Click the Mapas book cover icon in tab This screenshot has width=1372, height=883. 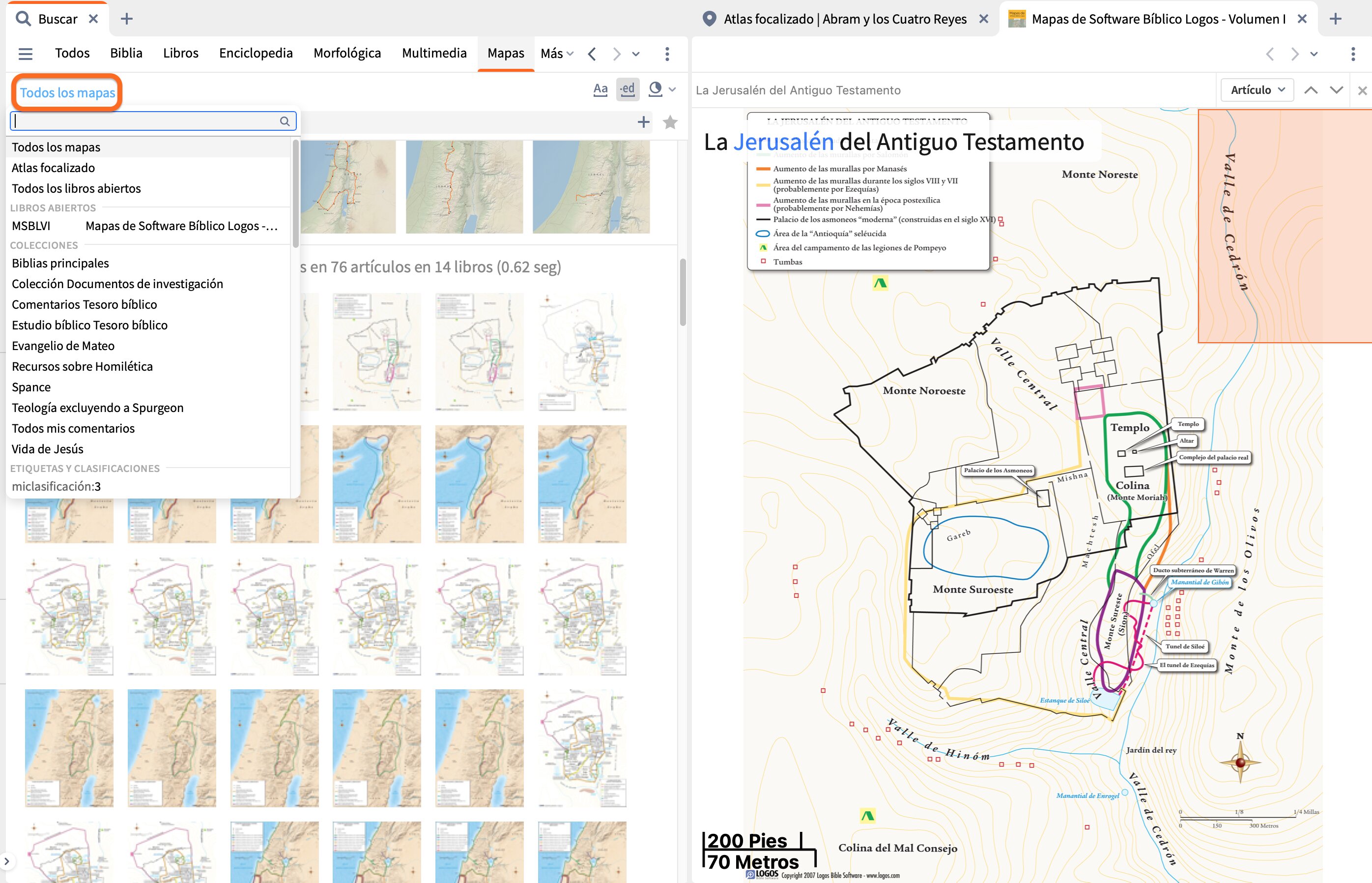1017,19
